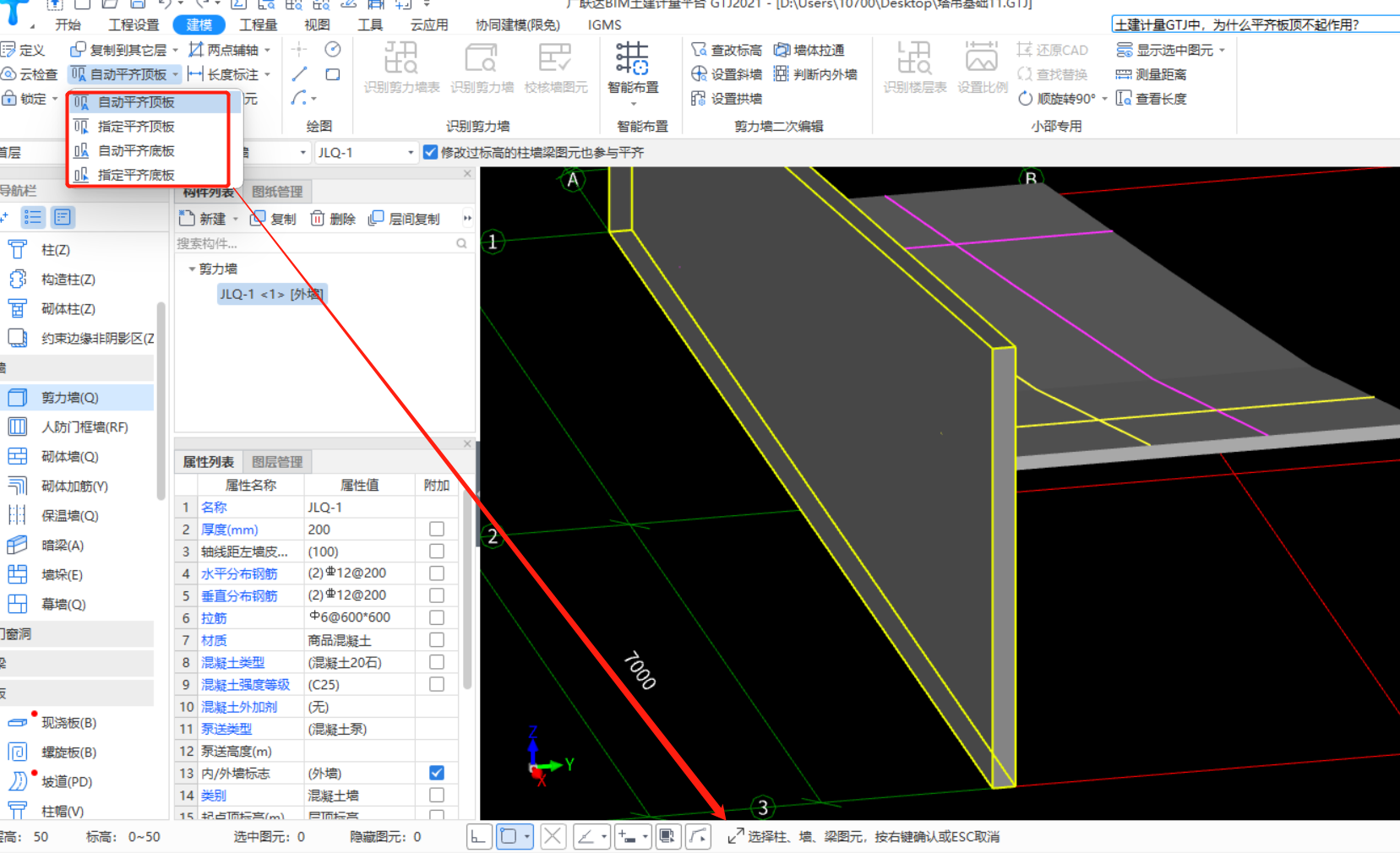1400x853 pixels.
Task: Select 砌体墙(Q) in the navigation bar
Action: pos(70,456)
